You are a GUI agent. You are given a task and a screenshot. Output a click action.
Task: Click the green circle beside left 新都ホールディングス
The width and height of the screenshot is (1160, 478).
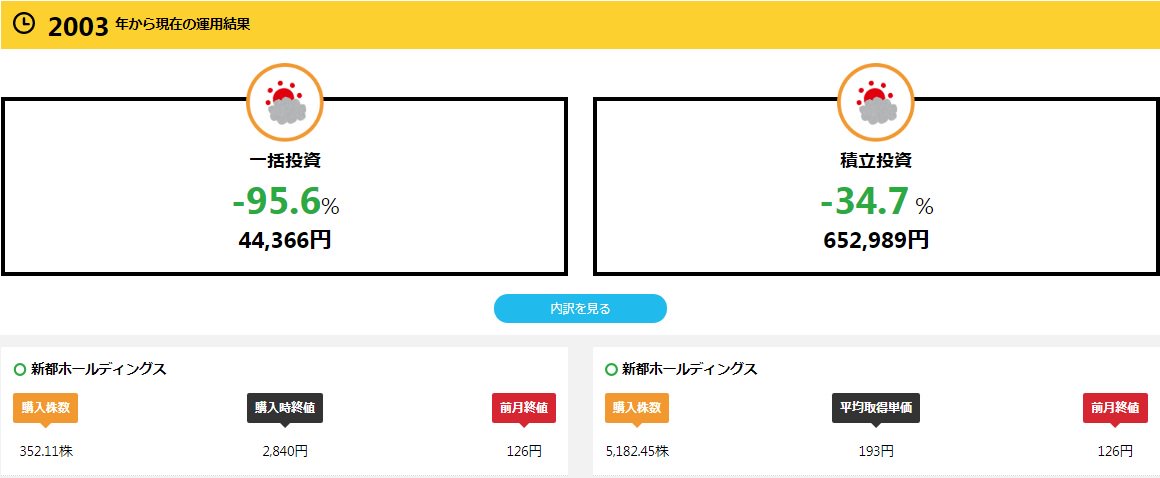[x=20, y=369]
